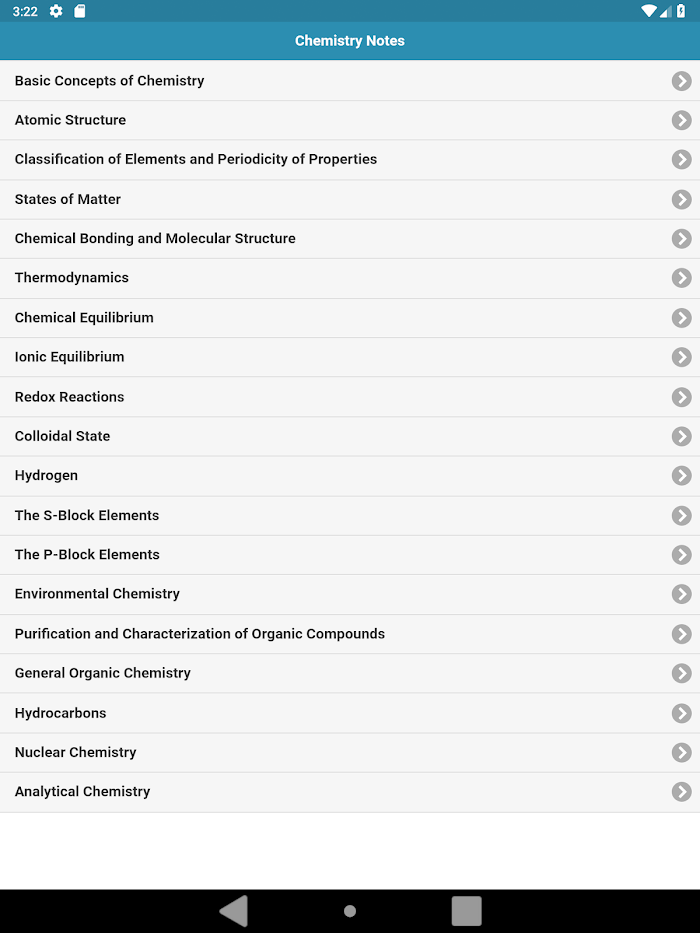Tap chevron icon beside Atomic Structure
Viewport: 700px width, 933px height.
point(682,120)
